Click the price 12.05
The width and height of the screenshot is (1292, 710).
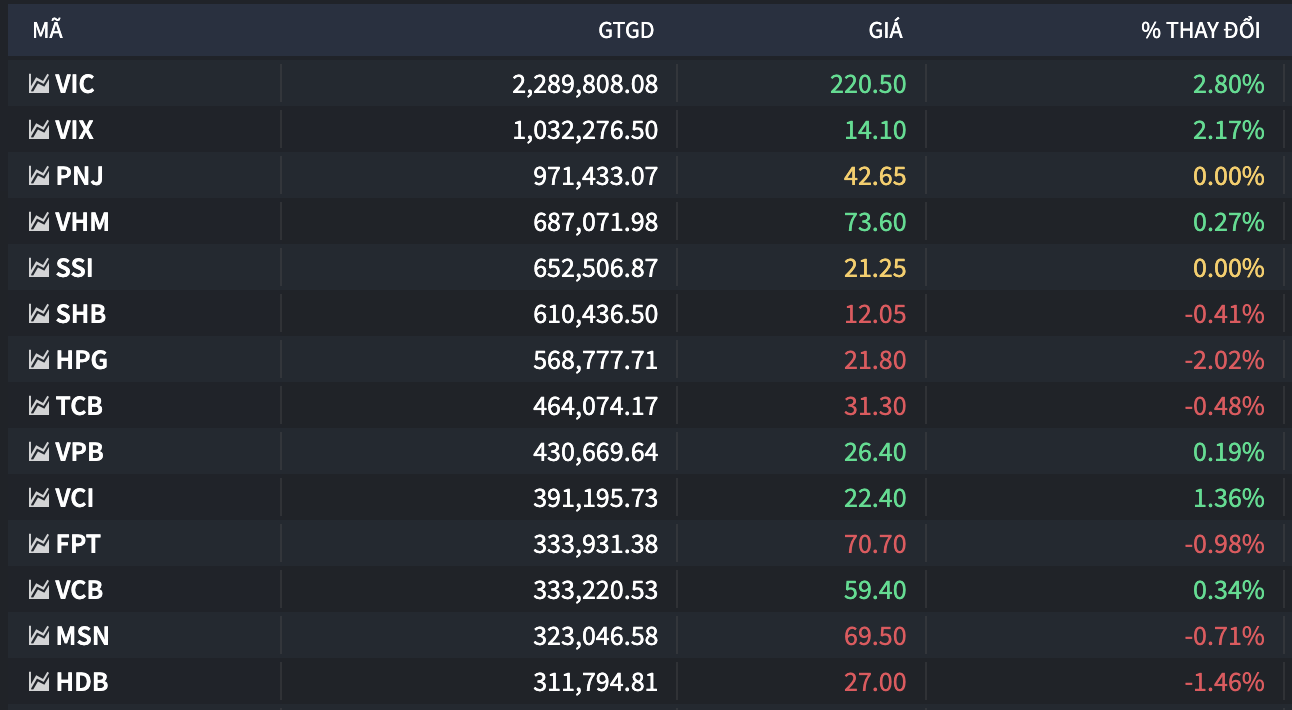tap(875, 314)
